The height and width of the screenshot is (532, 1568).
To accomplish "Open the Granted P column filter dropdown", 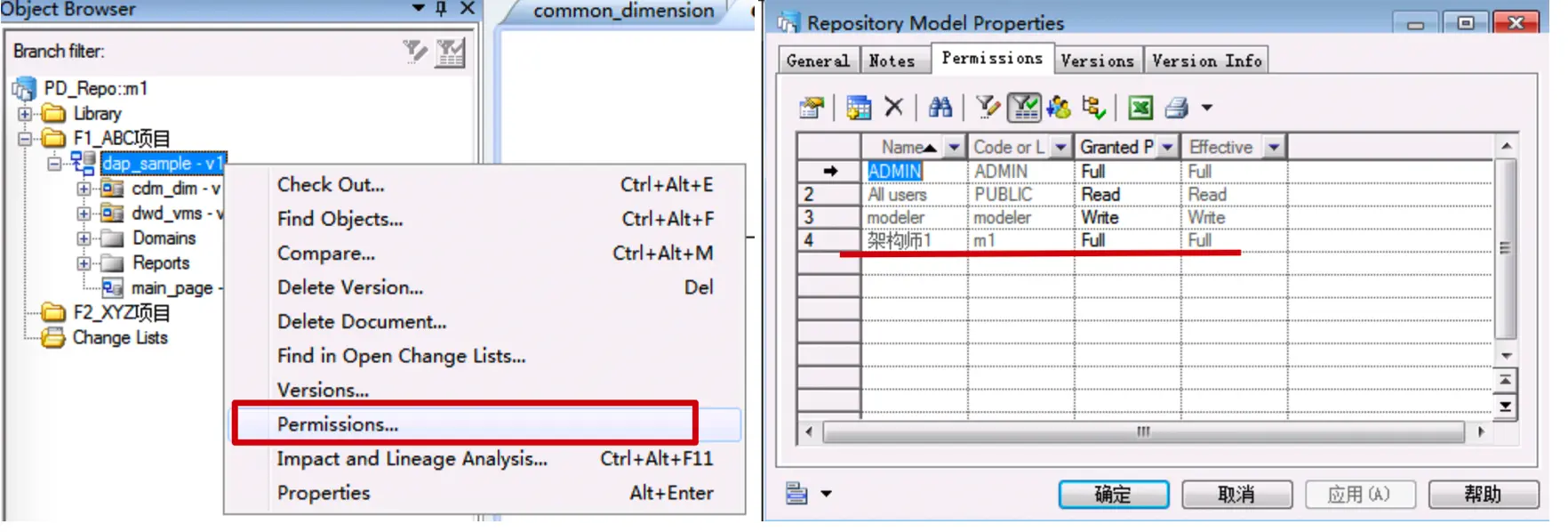I will pyautogui.click(x=1168, y=147).
